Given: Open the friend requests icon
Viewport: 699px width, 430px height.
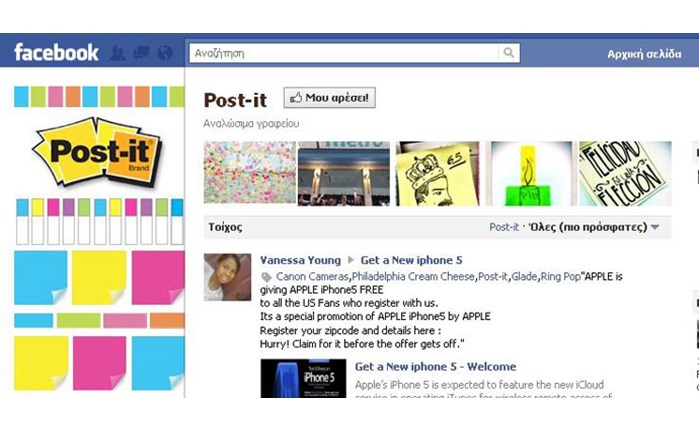Looking at the screenshot, I should point(117,53).
